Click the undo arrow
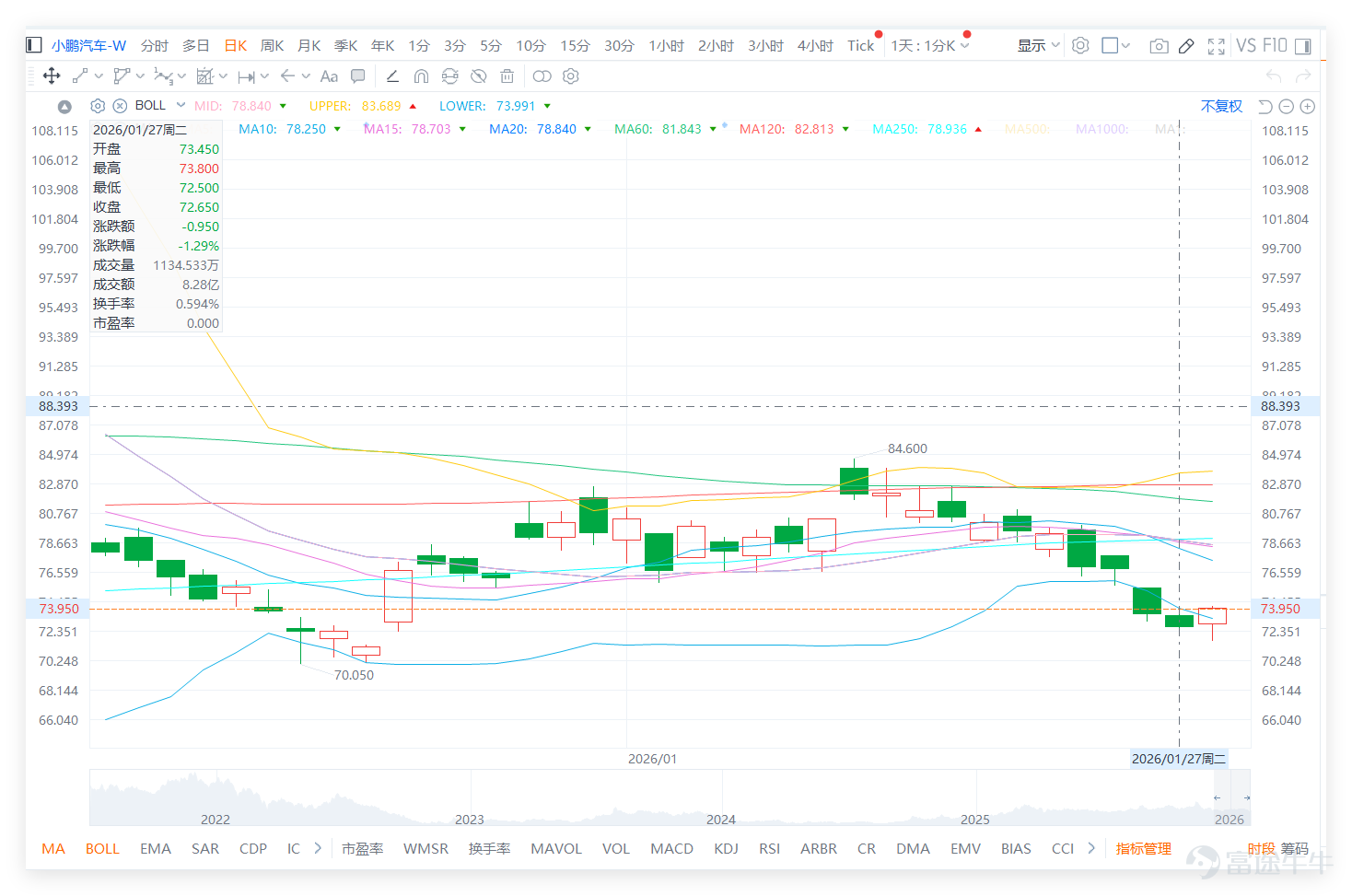1352x896 pixels. click(x=1274, y=76)
